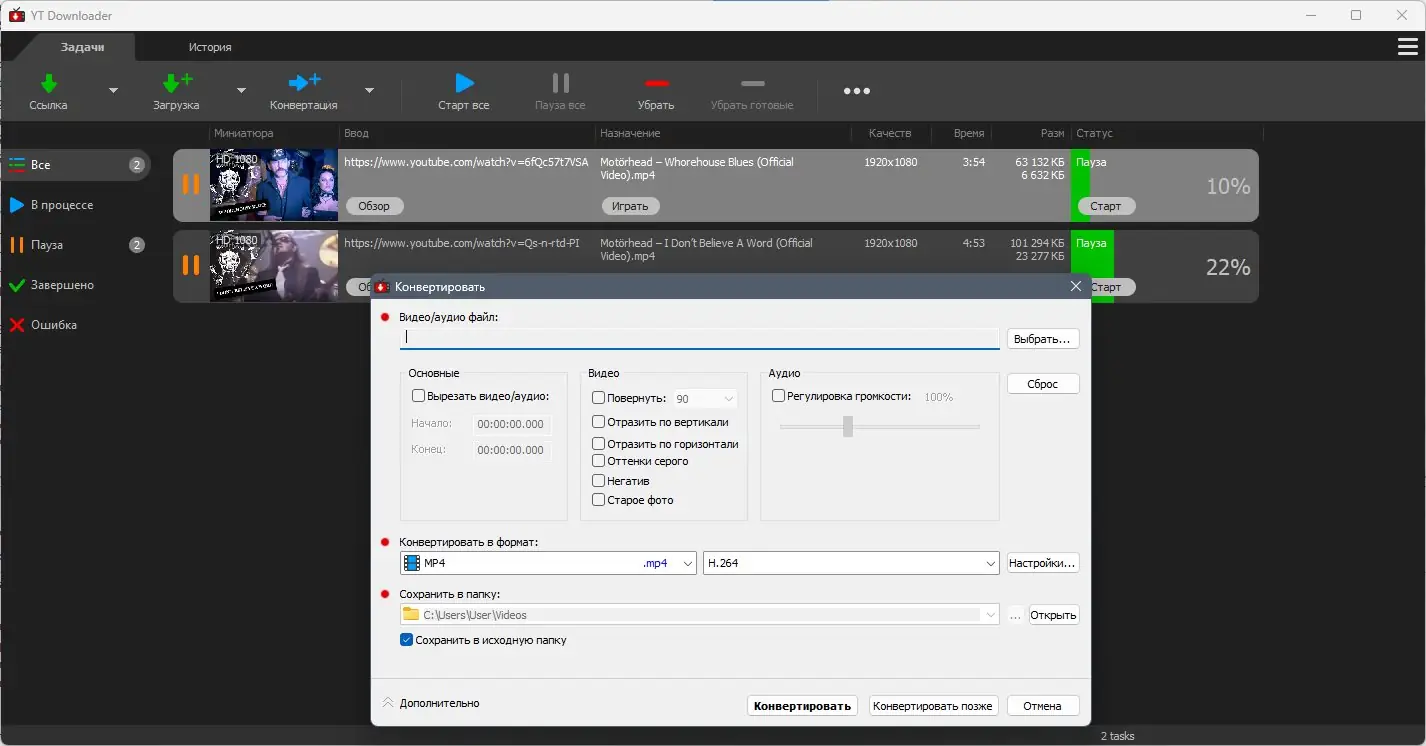Image resolution: width=1426 pixels, height=746 pixels.
Task: Open the MP4 format dropdown
Action: click(548, 563)
